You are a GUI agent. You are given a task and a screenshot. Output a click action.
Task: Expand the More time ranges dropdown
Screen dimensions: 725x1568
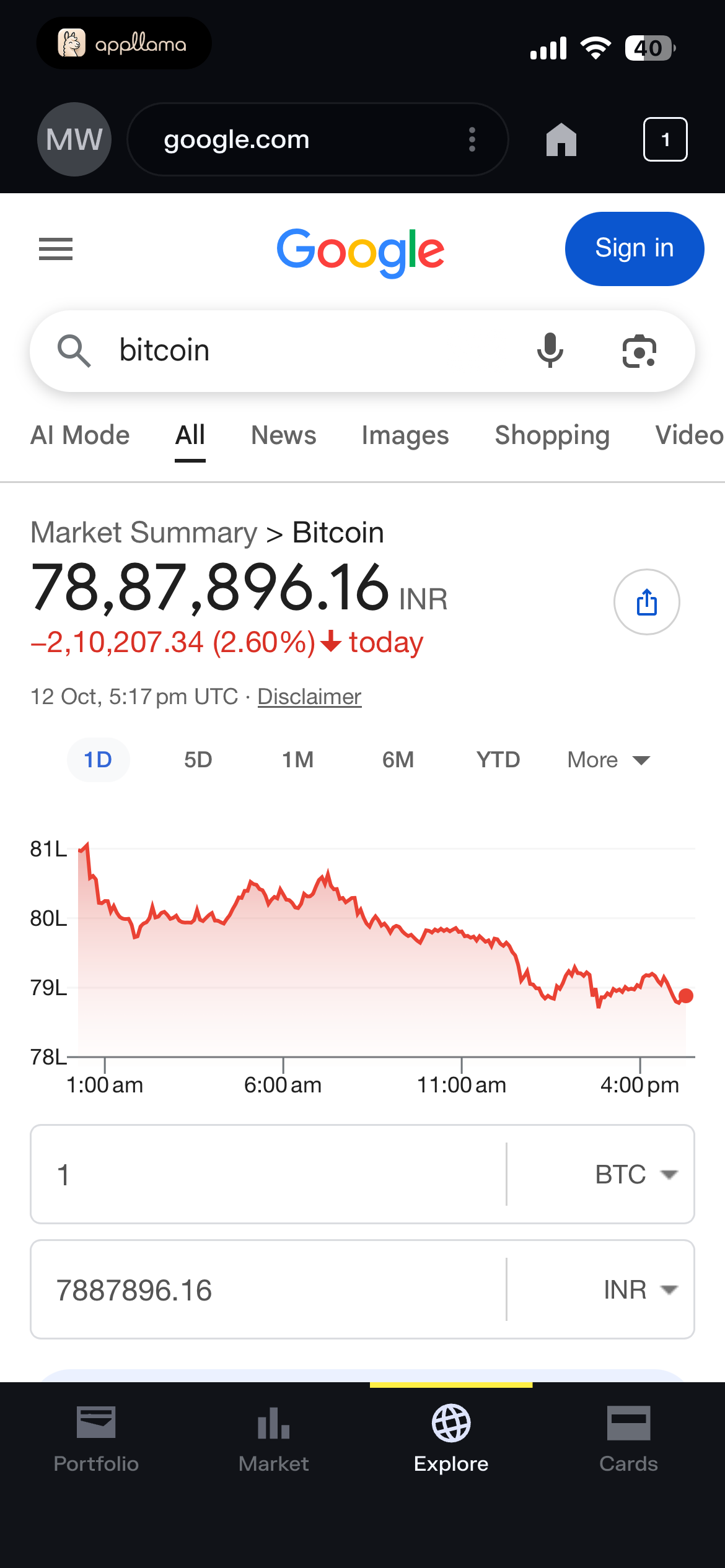click(x=609, y=760)
